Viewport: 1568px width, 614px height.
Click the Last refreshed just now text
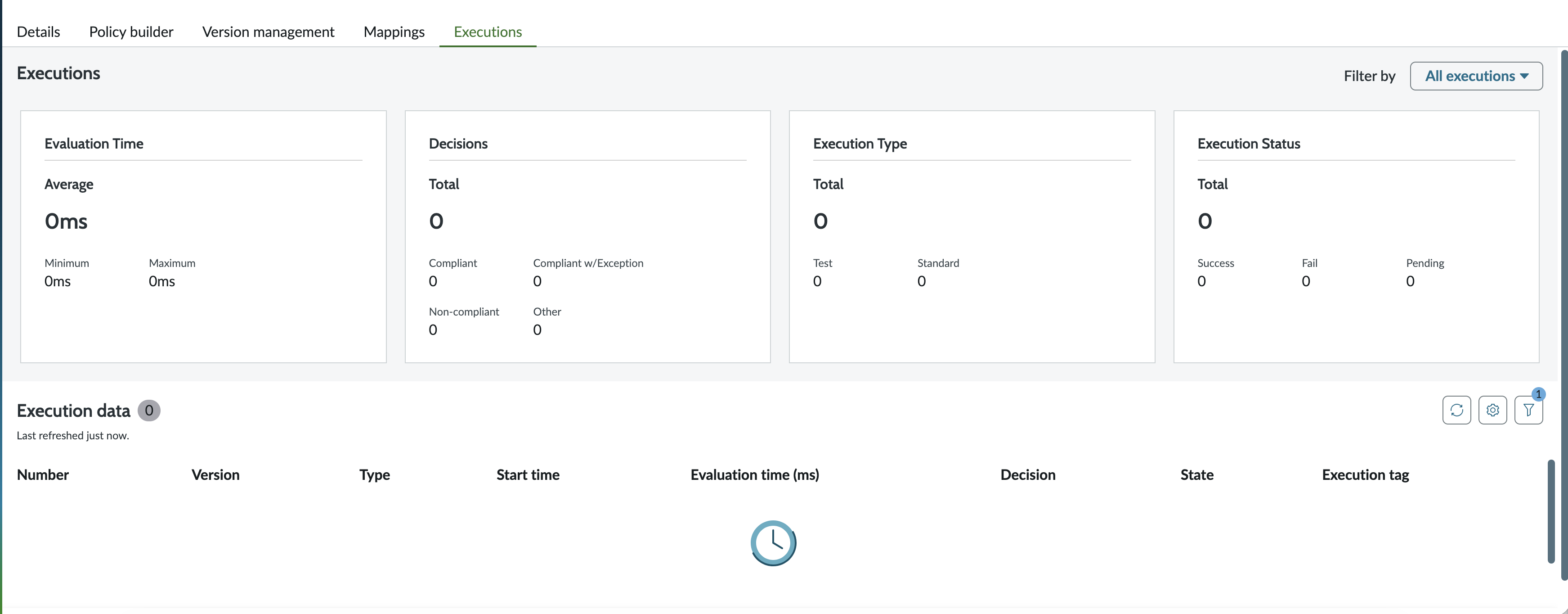pyautogui.click(x=72, y=436)
